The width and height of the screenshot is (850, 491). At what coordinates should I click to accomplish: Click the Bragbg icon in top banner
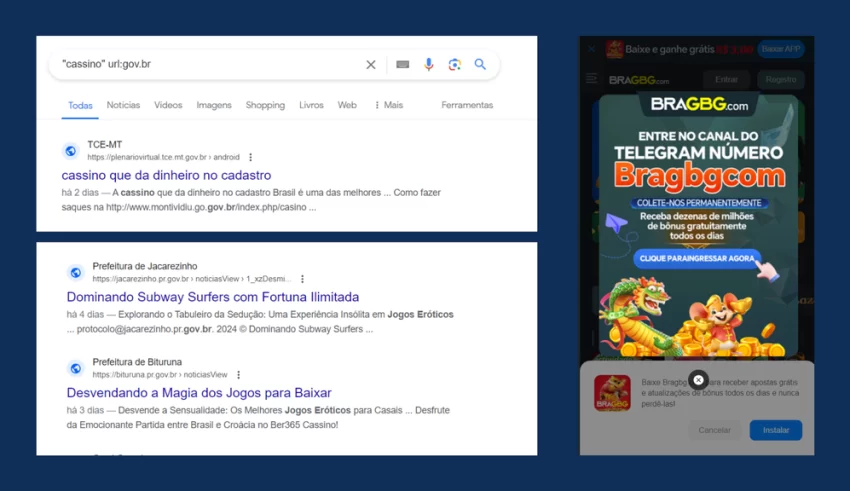tap(614, 49)
